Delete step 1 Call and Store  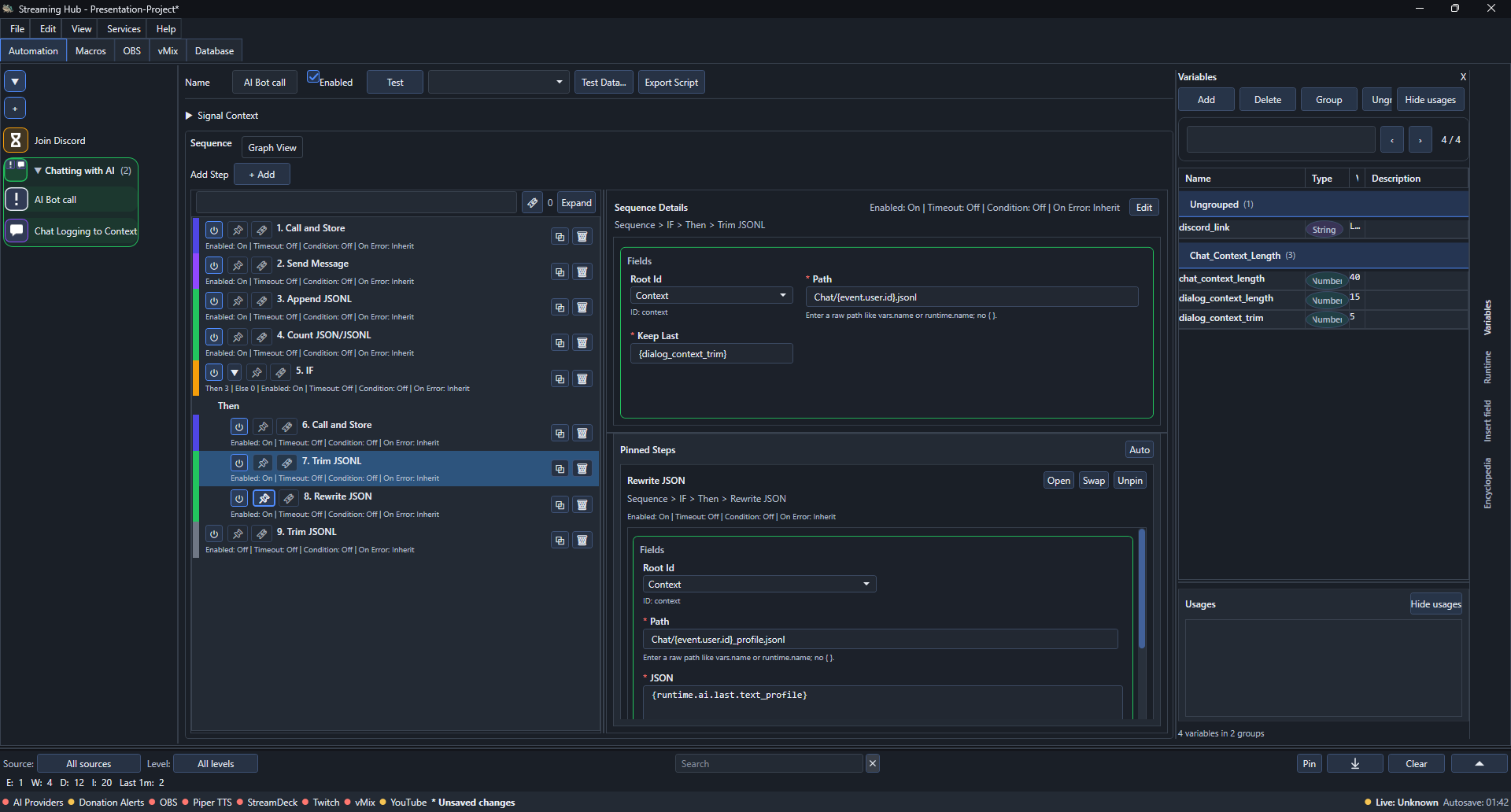pos(582,237)
